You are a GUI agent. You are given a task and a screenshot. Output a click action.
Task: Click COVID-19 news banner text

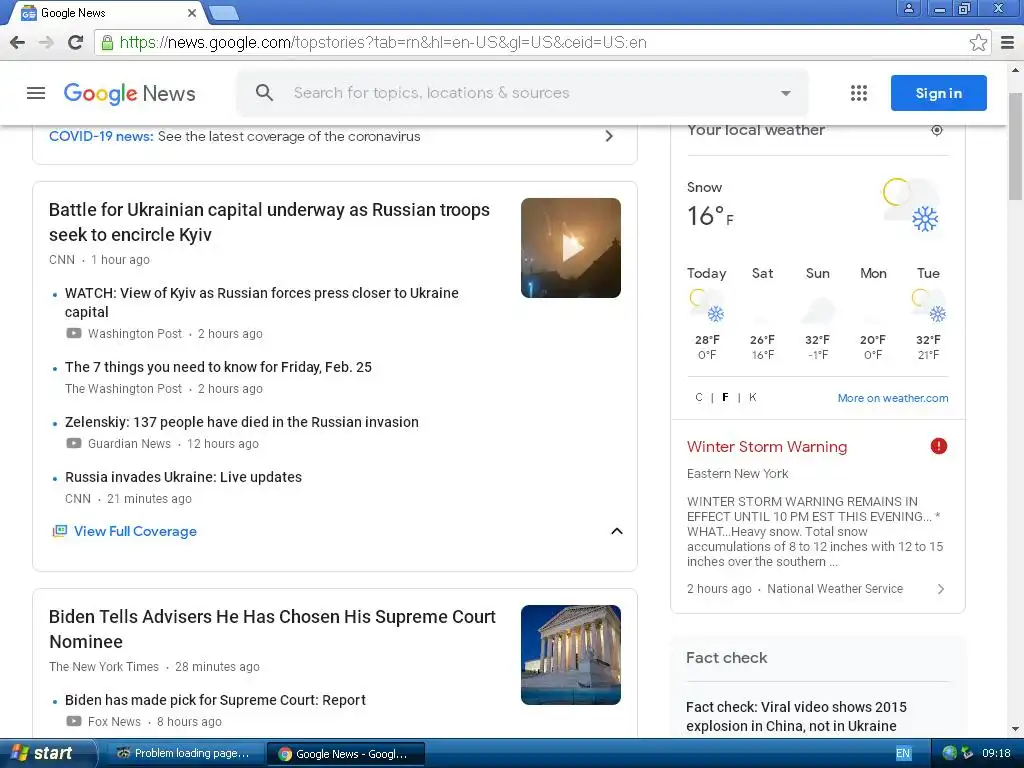pos(234,136)
